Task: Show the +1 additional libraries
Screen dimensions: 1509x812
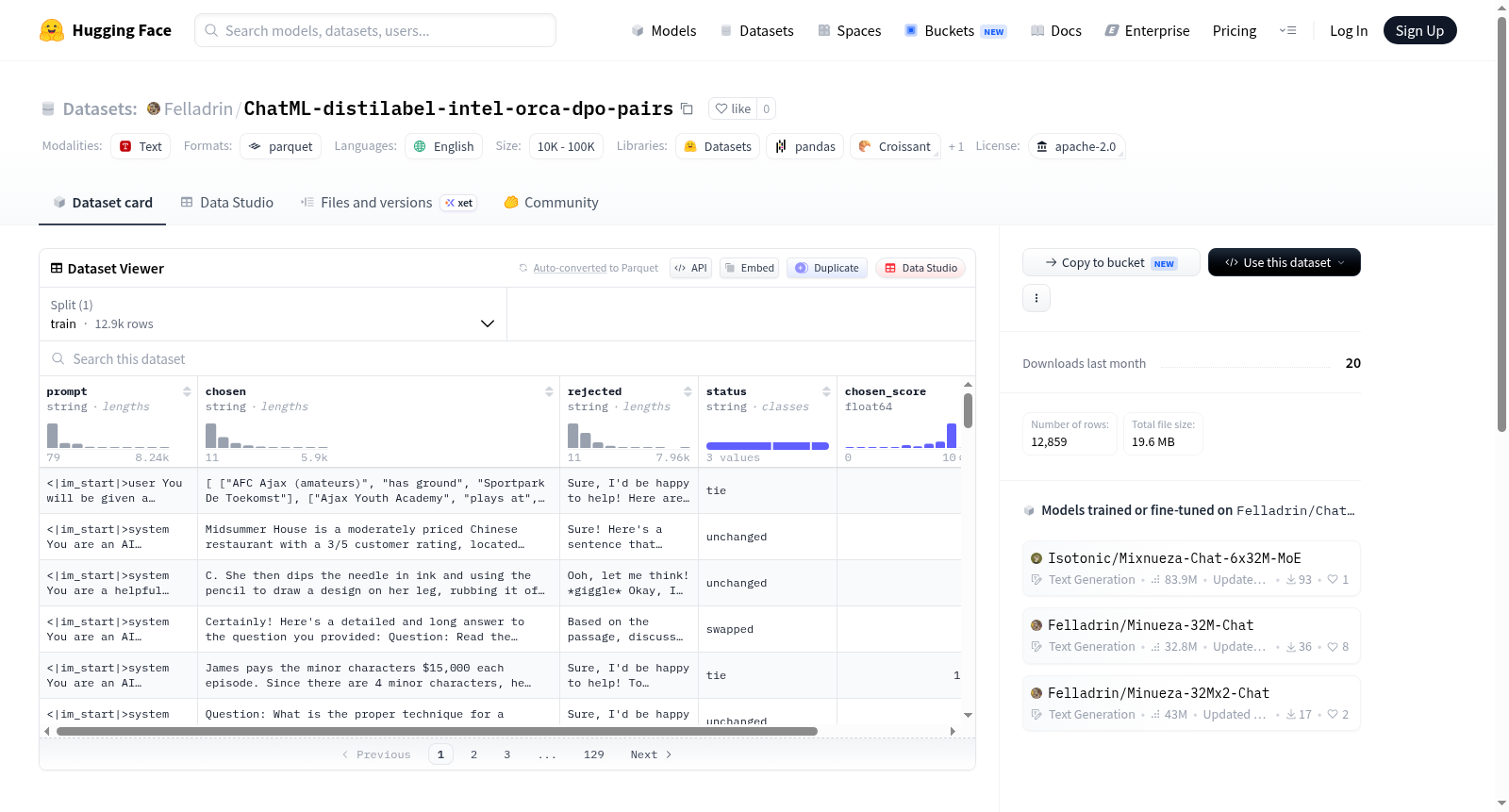Action: pyautogui.click(x=955, y=146)
